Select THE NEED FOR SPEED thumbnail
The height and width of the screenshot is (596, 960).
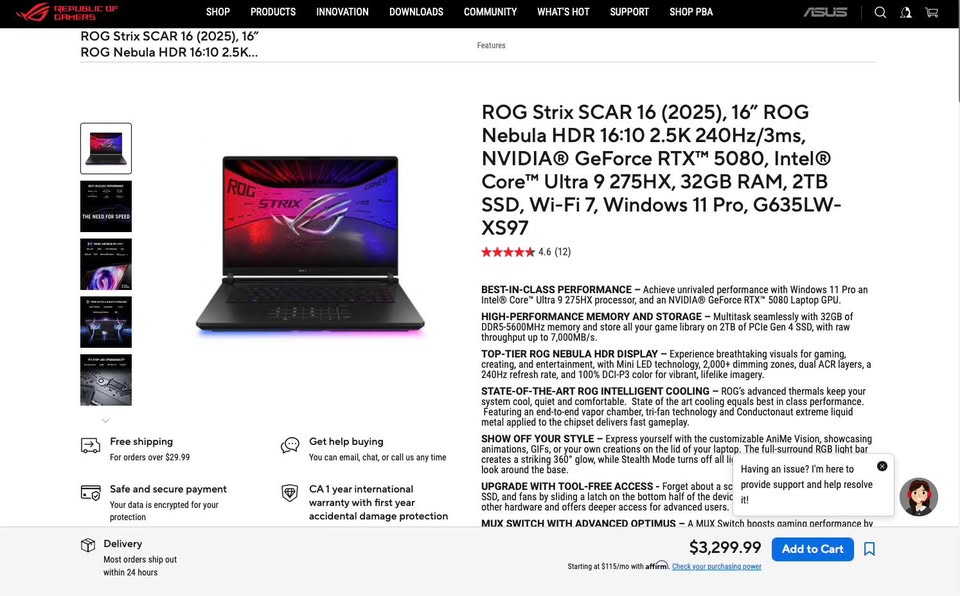point(106,206)
